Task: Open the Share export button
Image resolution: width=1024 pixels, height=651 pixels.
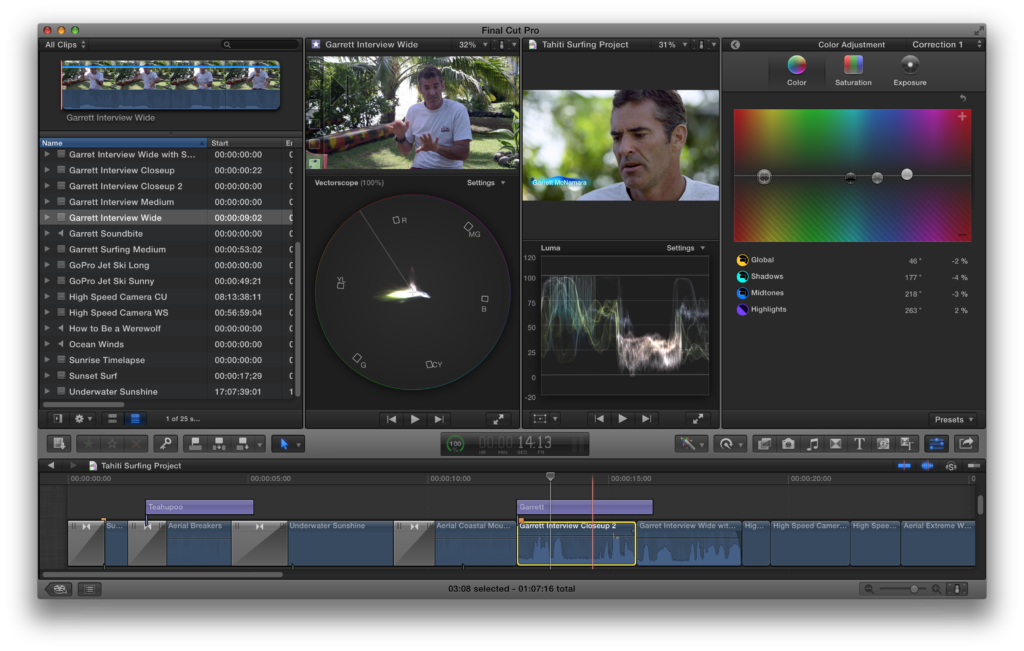Action: coord(966,445)
